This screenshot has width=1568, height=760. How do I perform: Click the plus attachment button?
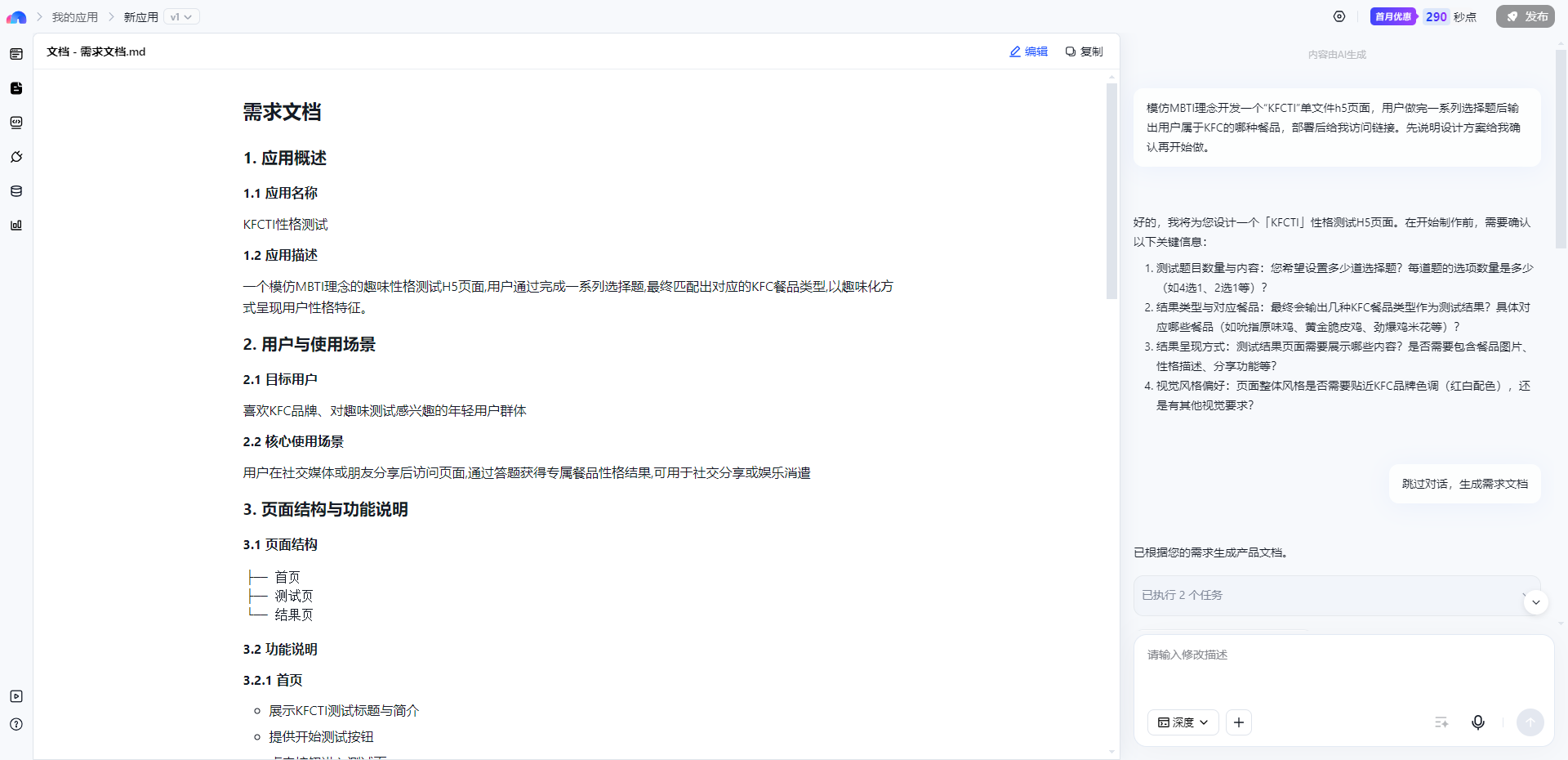[1239, 722]
